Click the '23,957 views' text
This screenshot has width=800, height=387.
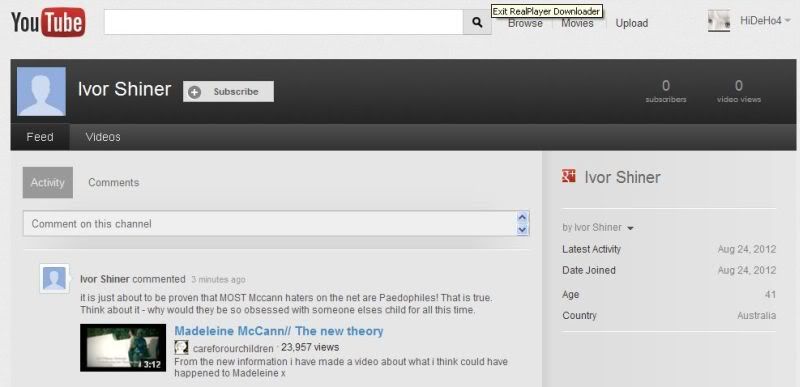point(310,348)
